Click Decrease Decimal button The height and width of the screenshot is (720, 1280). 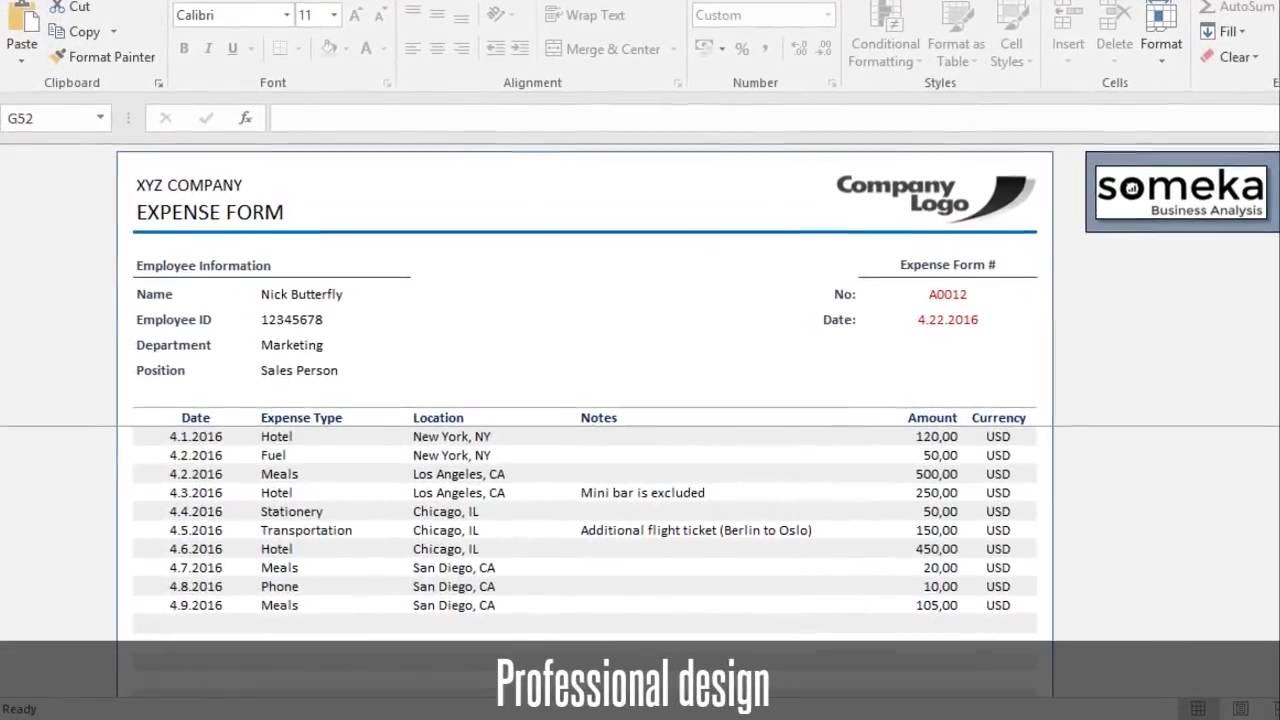825,48
